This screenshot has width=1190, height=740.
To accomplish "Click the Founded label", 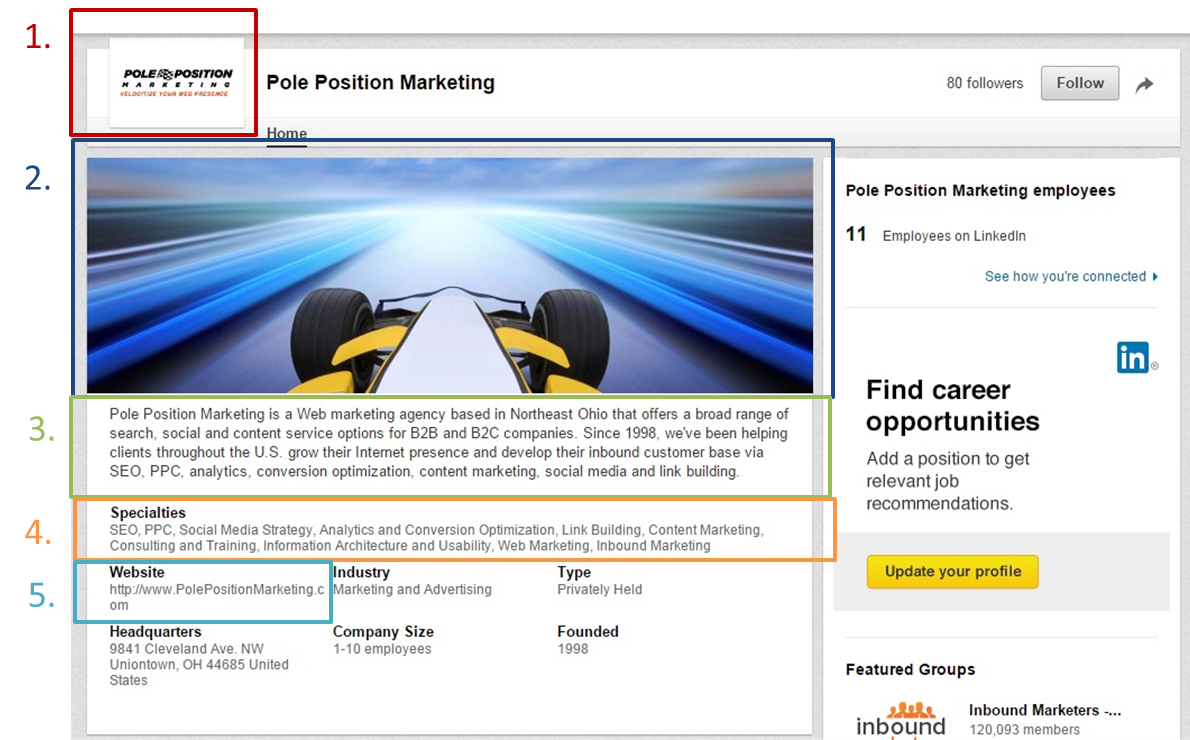I will tap(588, 631).
